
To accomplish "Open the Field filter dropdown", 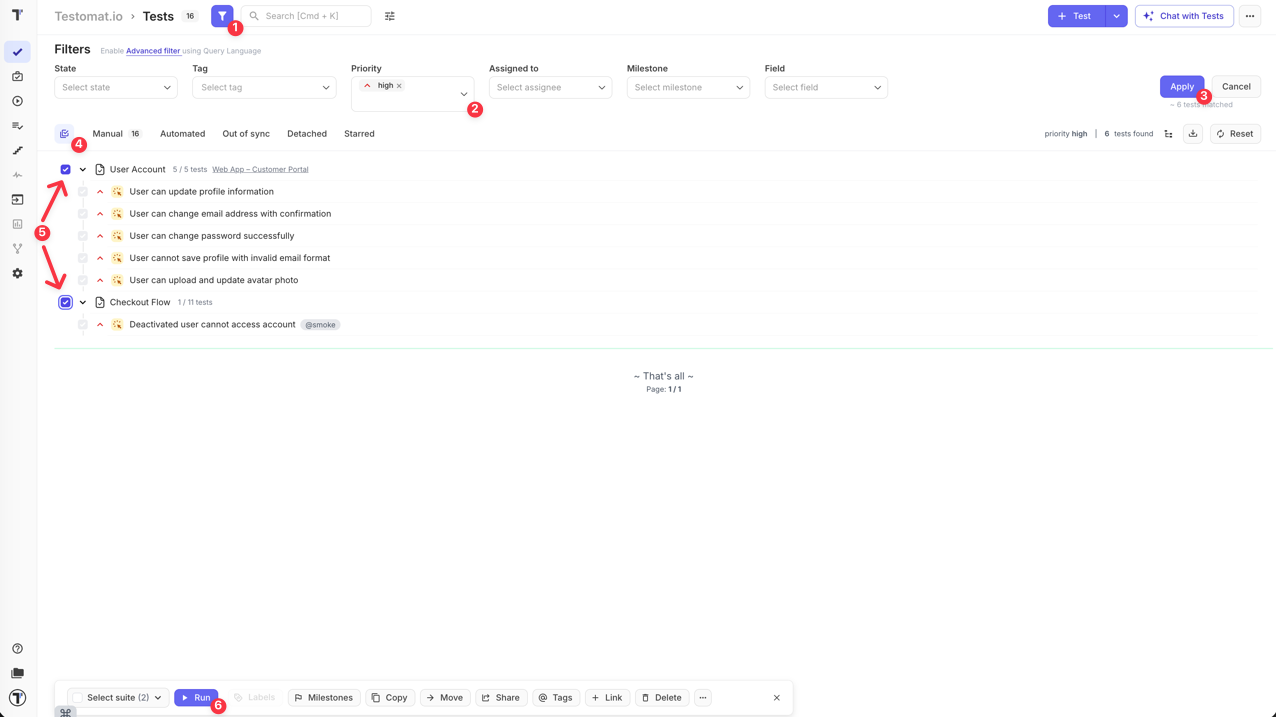I will [x=826, y=88].
